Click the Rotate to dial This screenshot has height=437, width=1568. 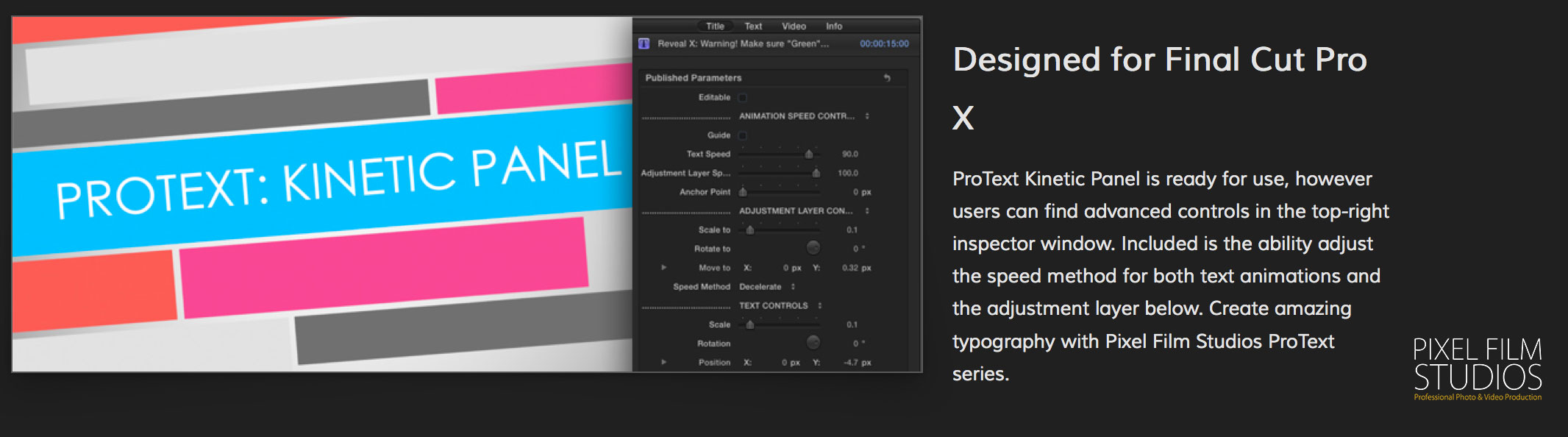pos(813,248)
